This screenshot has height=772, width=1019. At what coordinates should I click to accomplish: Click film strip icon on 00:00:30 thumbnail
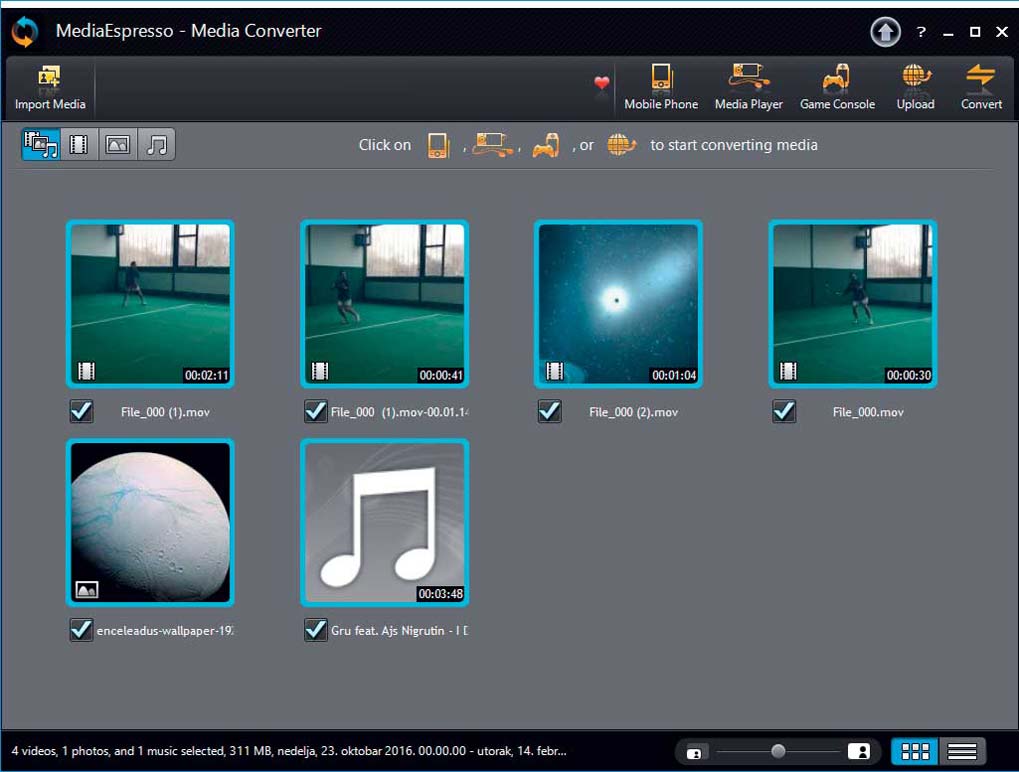[788, 371]
